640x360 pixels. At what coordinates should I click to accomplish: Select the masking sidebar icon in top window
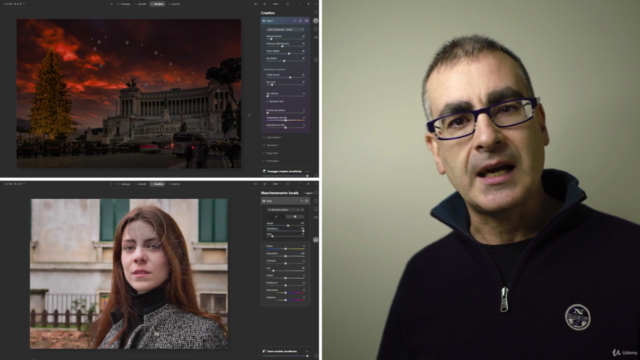(x=316, y=60)
